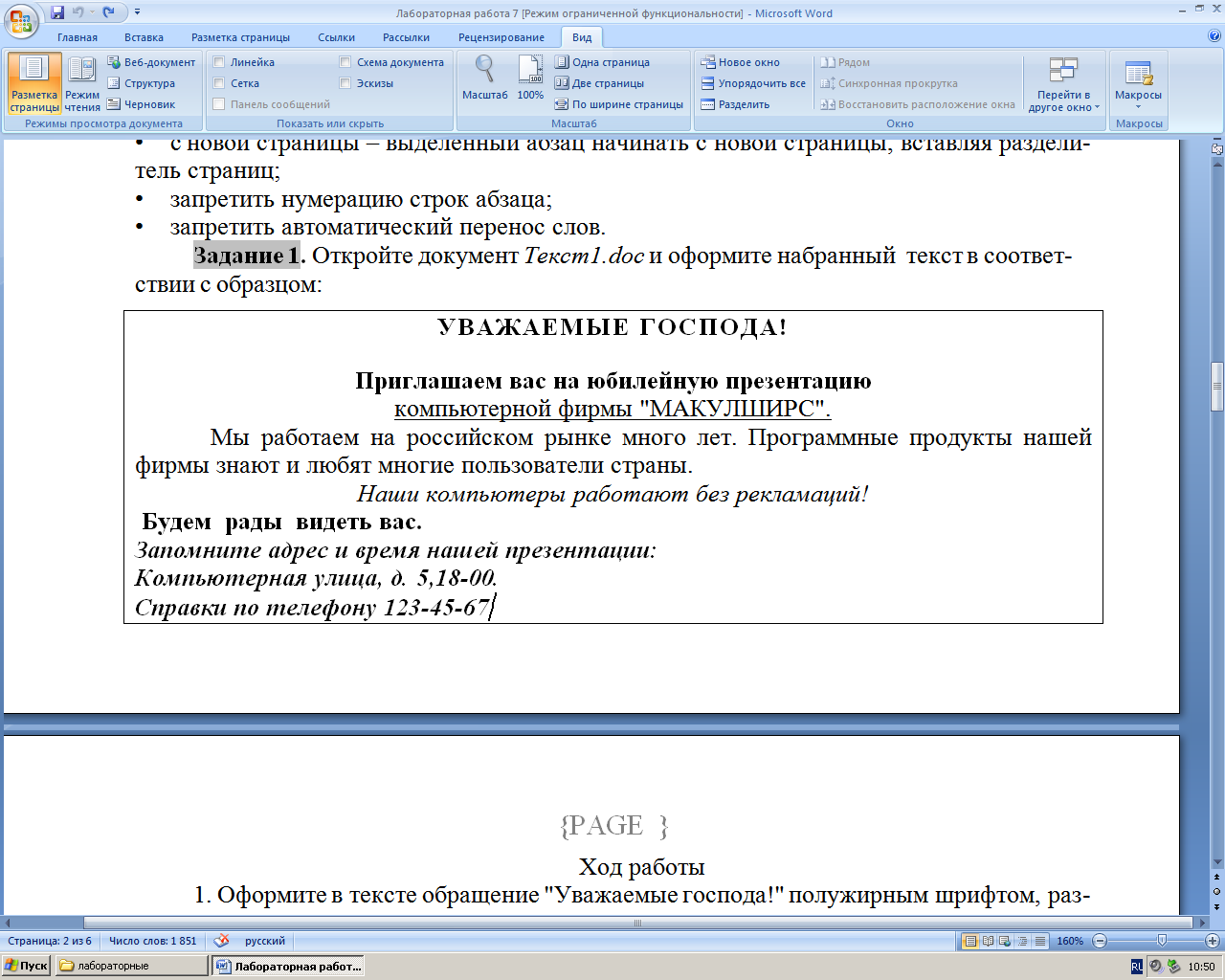Open the Главная ribbon tab
Viewport: 1225px width, 980px height.
pyautogui.click(x=78, y=37)
